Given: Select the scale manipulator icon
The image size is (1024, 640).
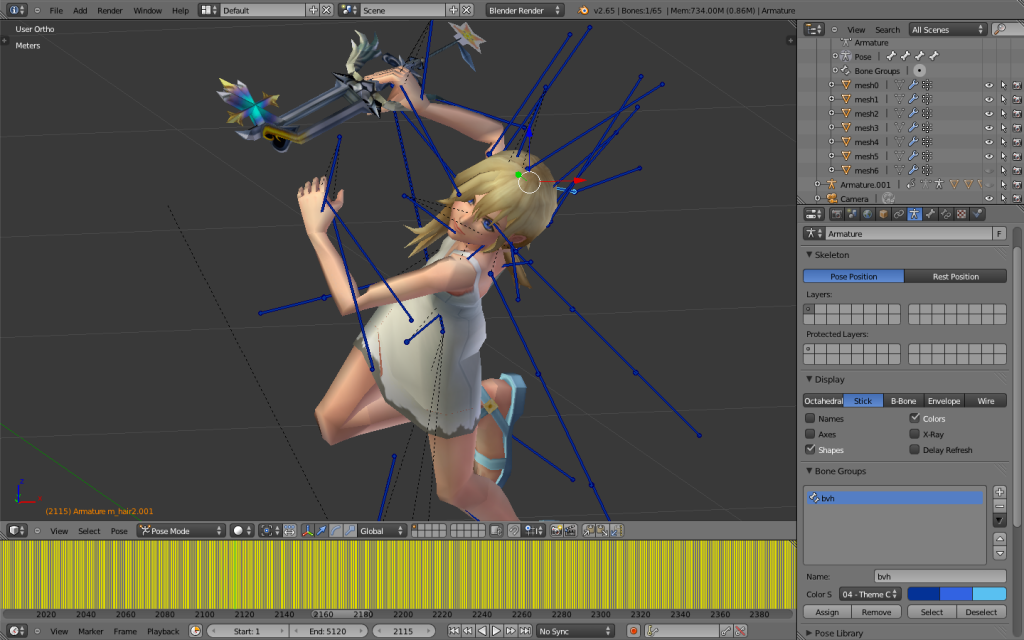Looking at the screenshot, I should coord(349,531).
